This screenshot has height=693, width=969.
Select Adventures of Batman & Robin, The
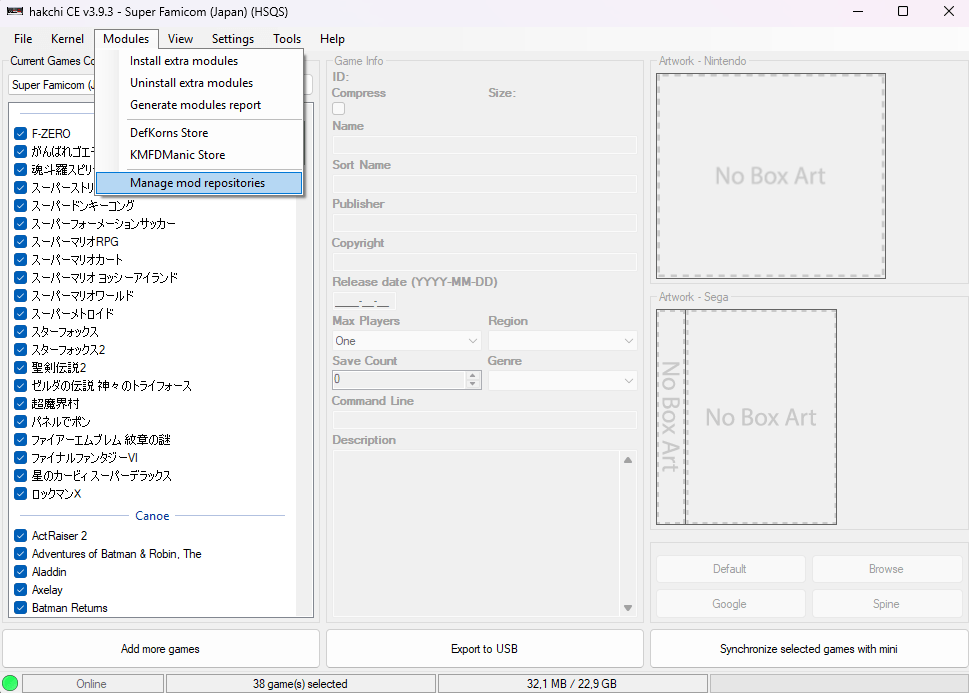pyautogui.click(x=116, y=554)
